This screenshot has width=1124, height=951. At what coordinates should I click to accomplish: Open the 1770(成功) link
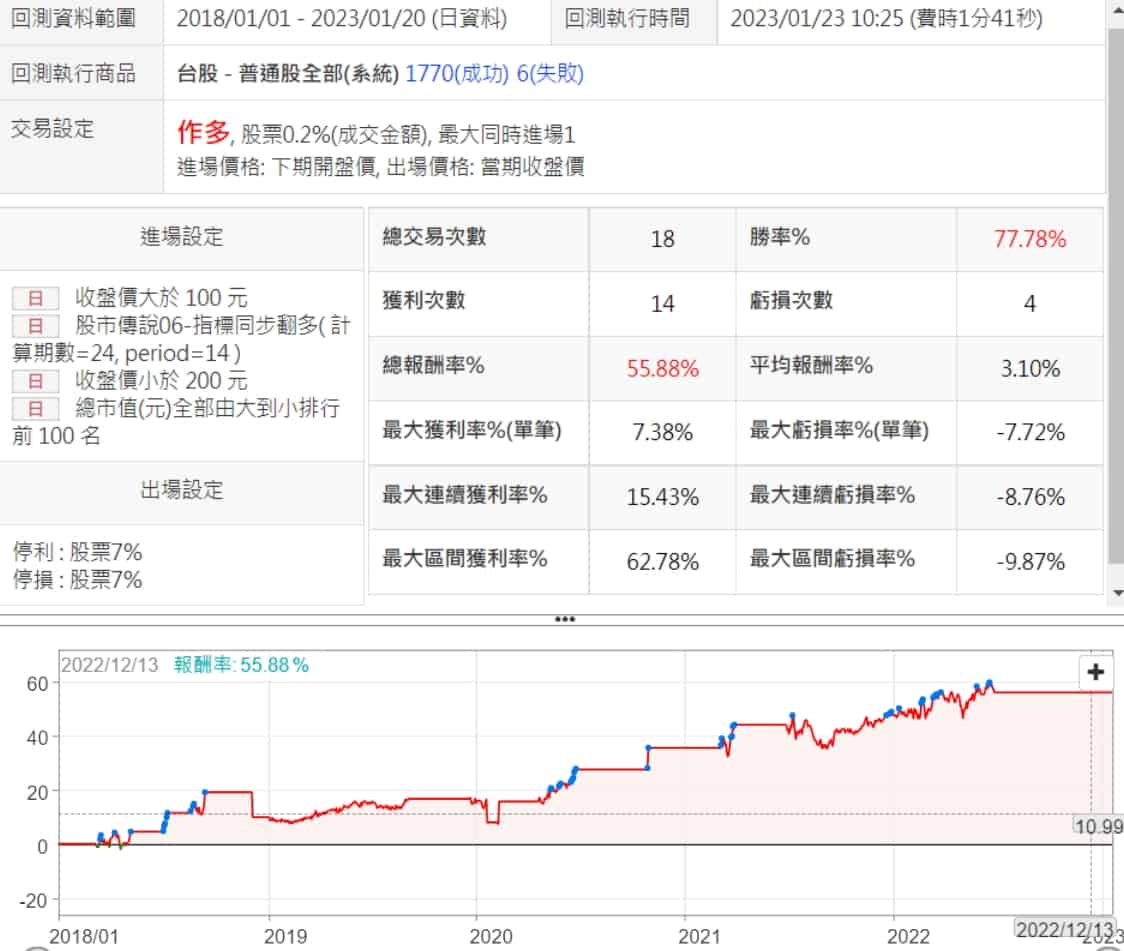(x=457, y=73)
